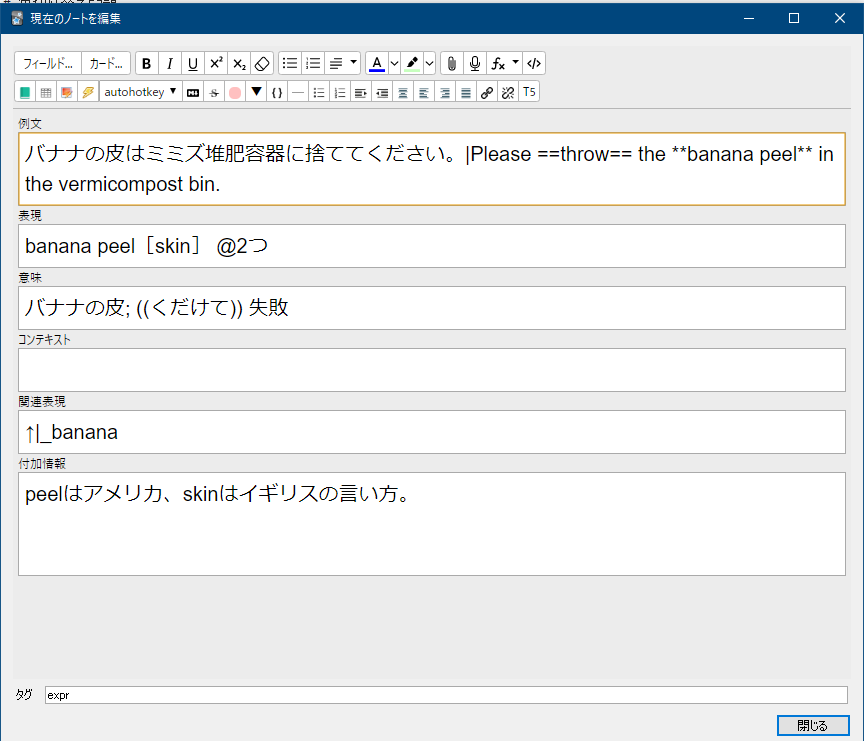864x741 pixels.
Task: Click the justify text icon
Action: (466, 92)
